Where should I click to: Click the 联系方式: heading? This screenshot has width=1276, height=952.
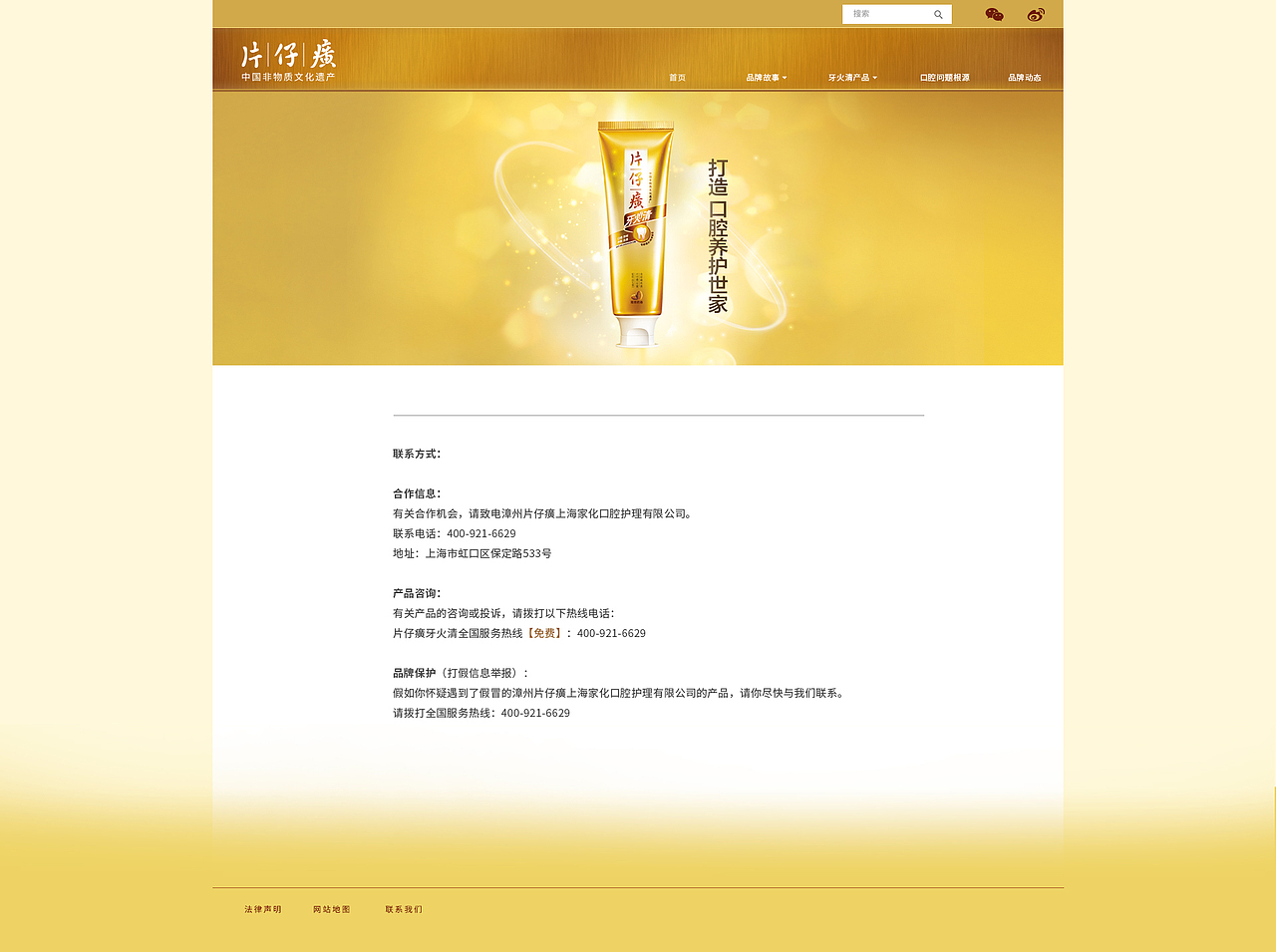417,454
